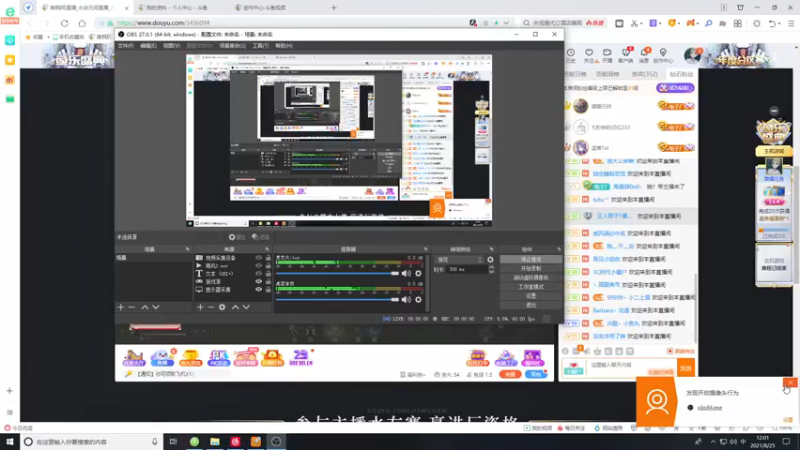Click 开始录制 button in OBS controls

click(x=531, y=268)
